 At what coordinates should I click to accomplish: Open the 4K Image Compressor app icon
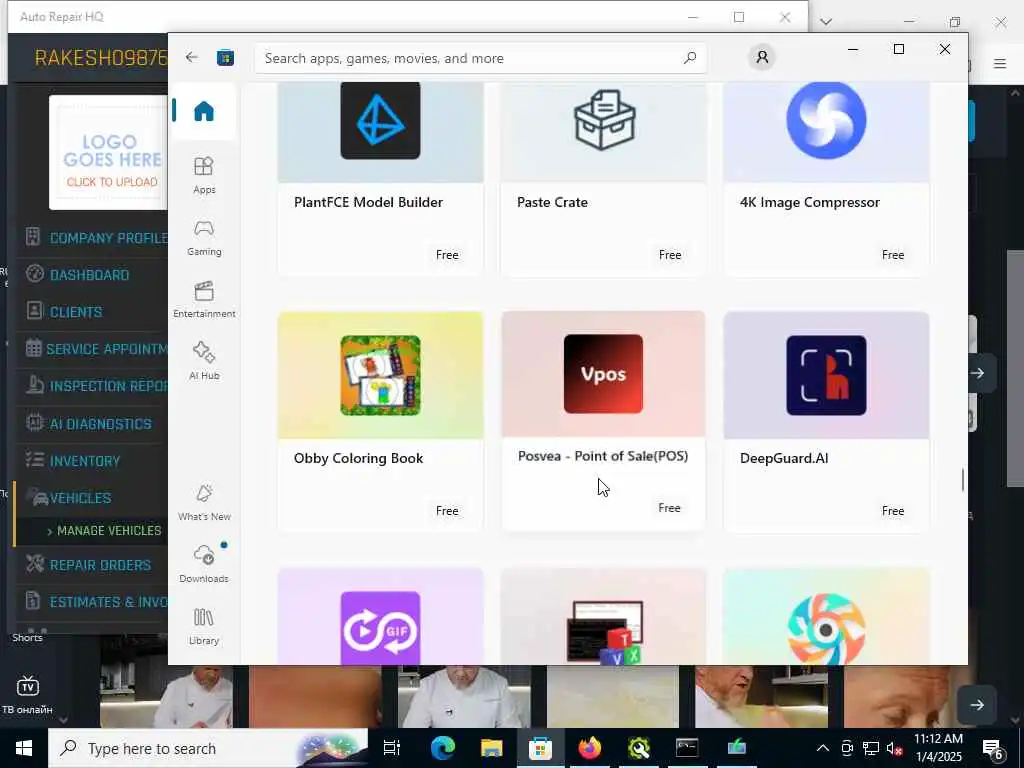pos(826,120)
